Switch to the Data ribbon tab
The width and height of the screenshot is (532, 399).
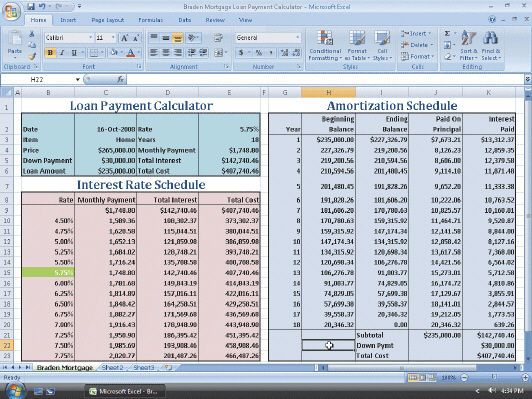point(185,20)
